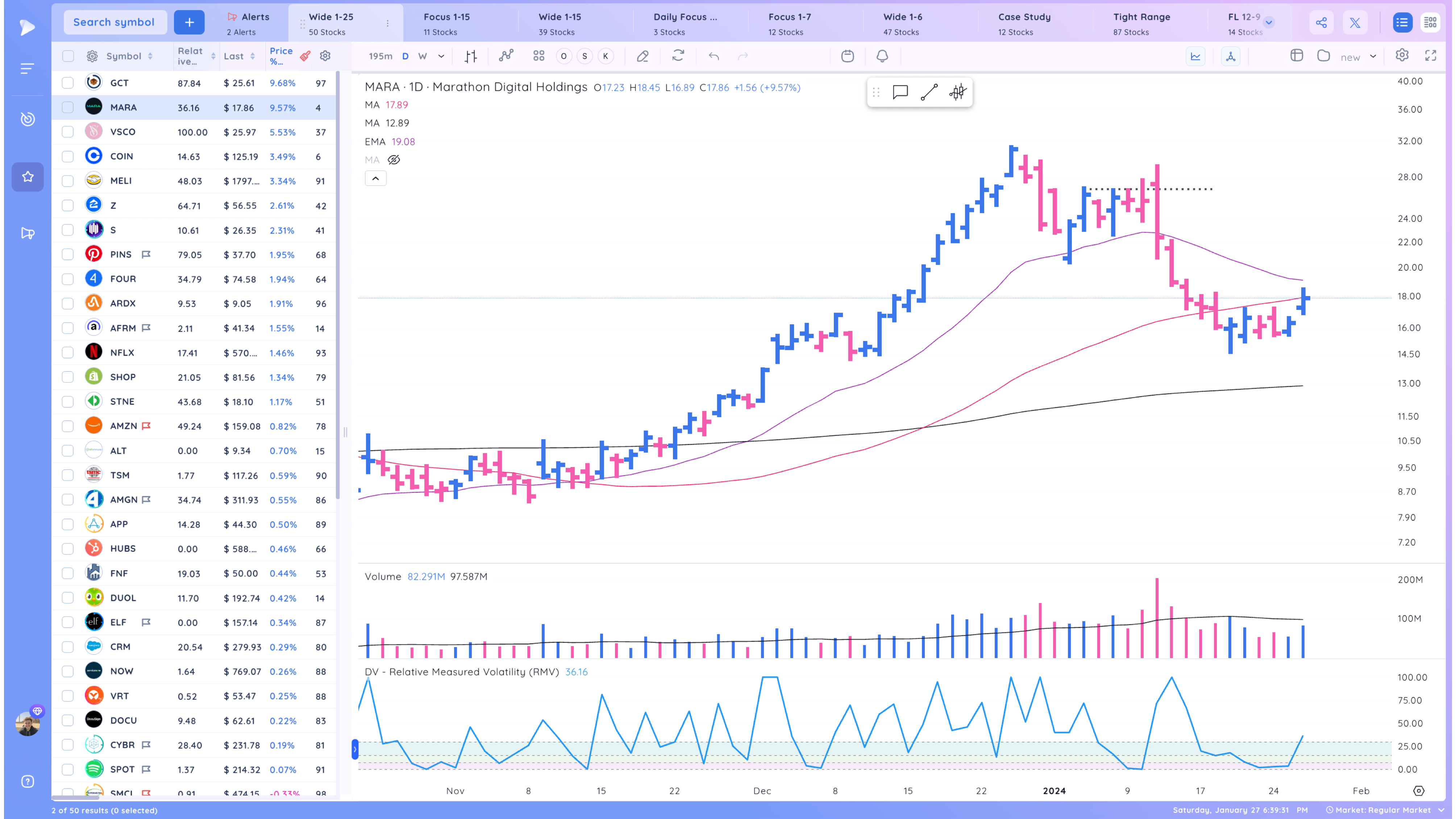
Task: Open the calendar date picker icon
Action: (847, 56)
